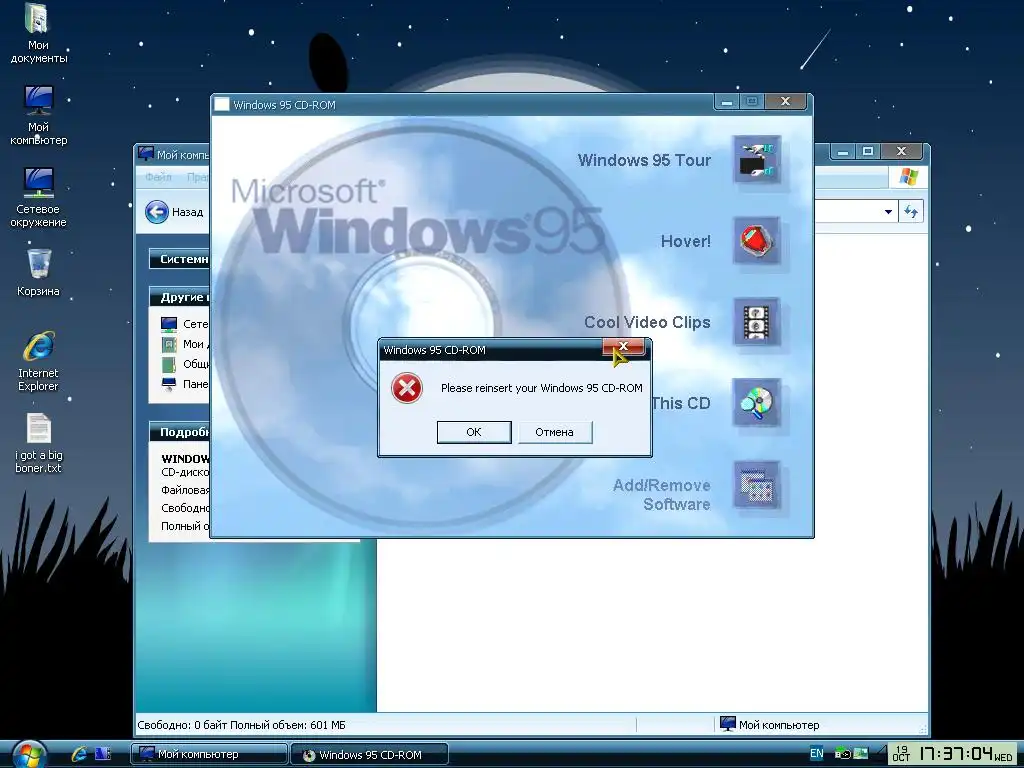Open the Мои документы link in Другие места
Viewport: 1024px width, 768px height.
coord(185,344)
